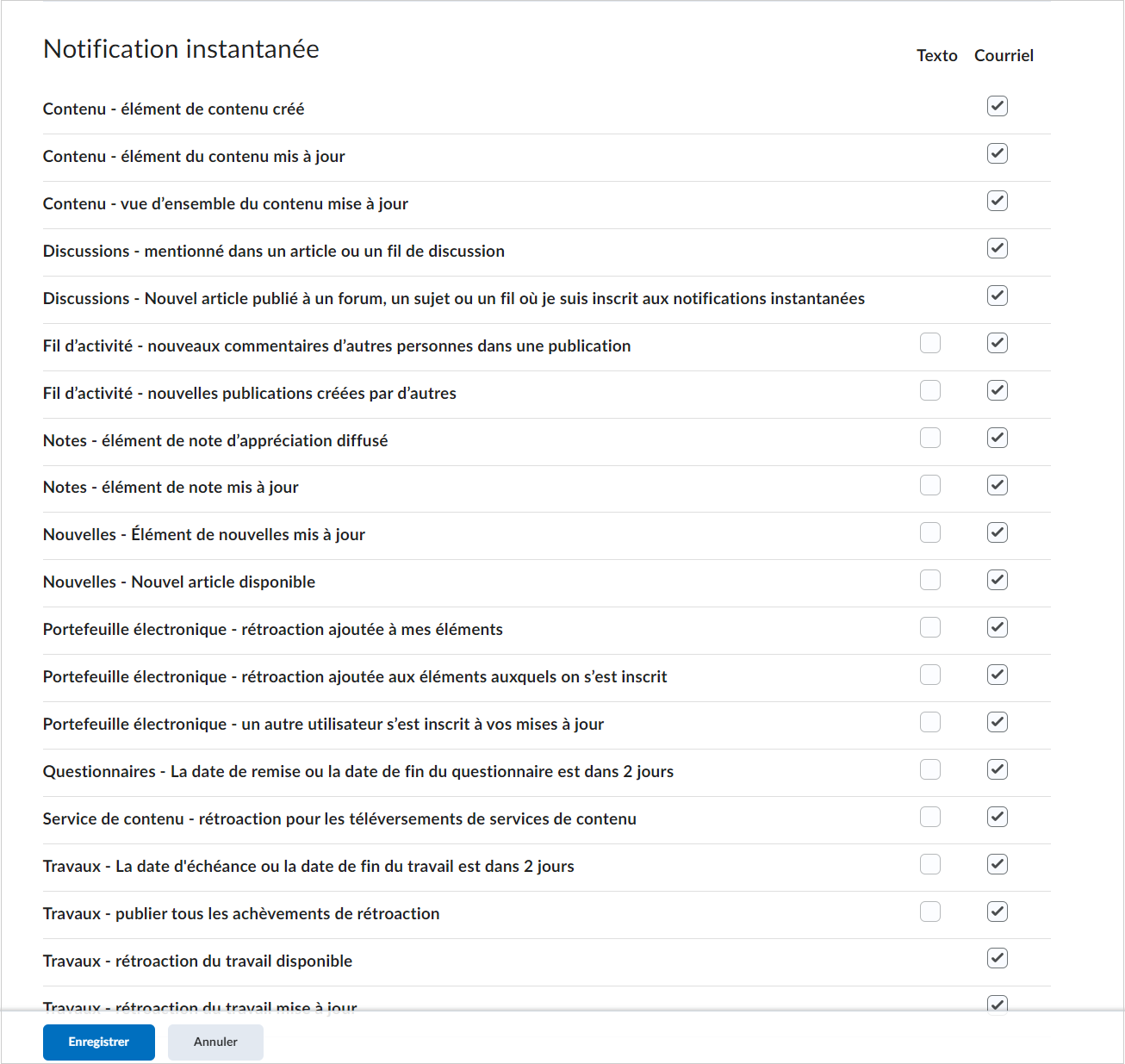
Task: Enable Texto for Fil d'activité nouveaux commentaires
Action: tap(929, 343)
